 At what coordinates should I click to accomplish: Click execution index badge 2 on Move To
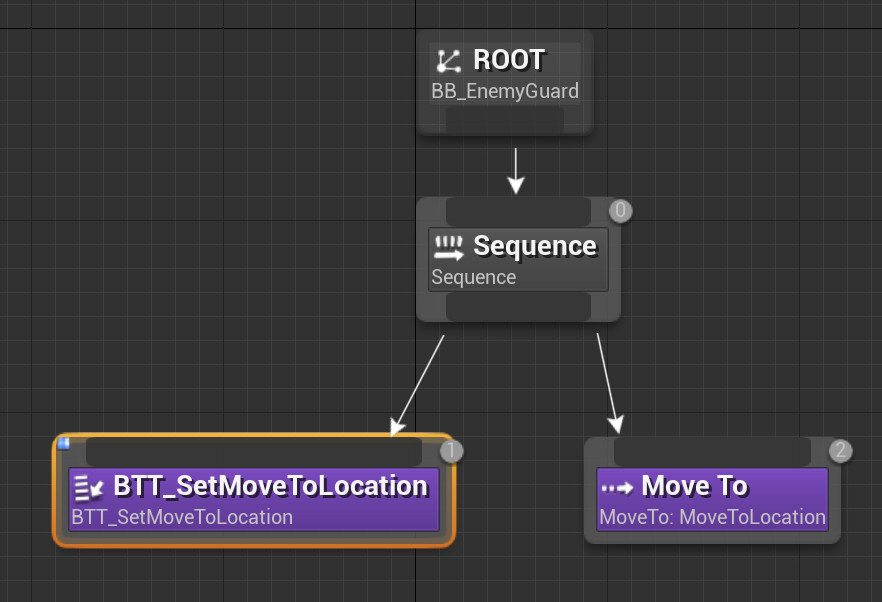(840, 451)
